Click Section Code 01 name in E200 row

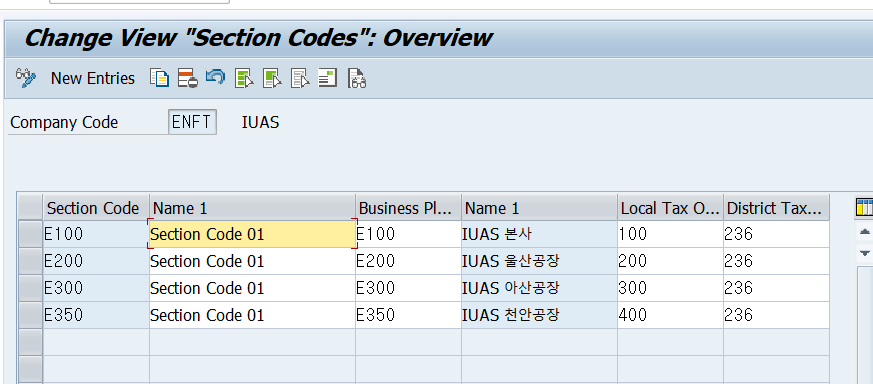pyautogui.click(x=252, y=261)
